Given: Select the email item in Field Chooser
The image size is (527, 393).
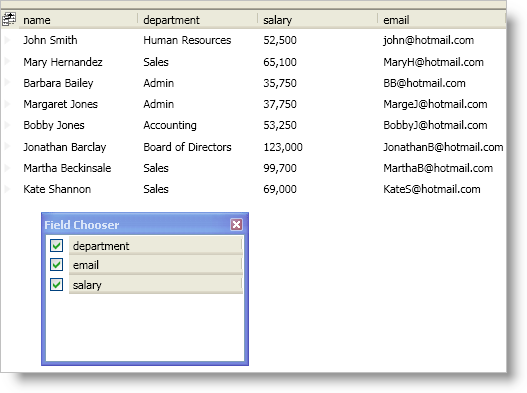Looking at the screenshot, I should coord(156,265).
